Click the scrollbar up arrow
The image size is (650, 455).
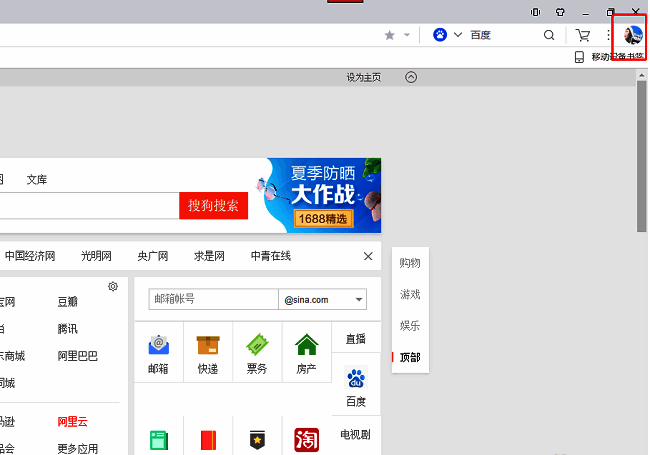tap(642, 75)
